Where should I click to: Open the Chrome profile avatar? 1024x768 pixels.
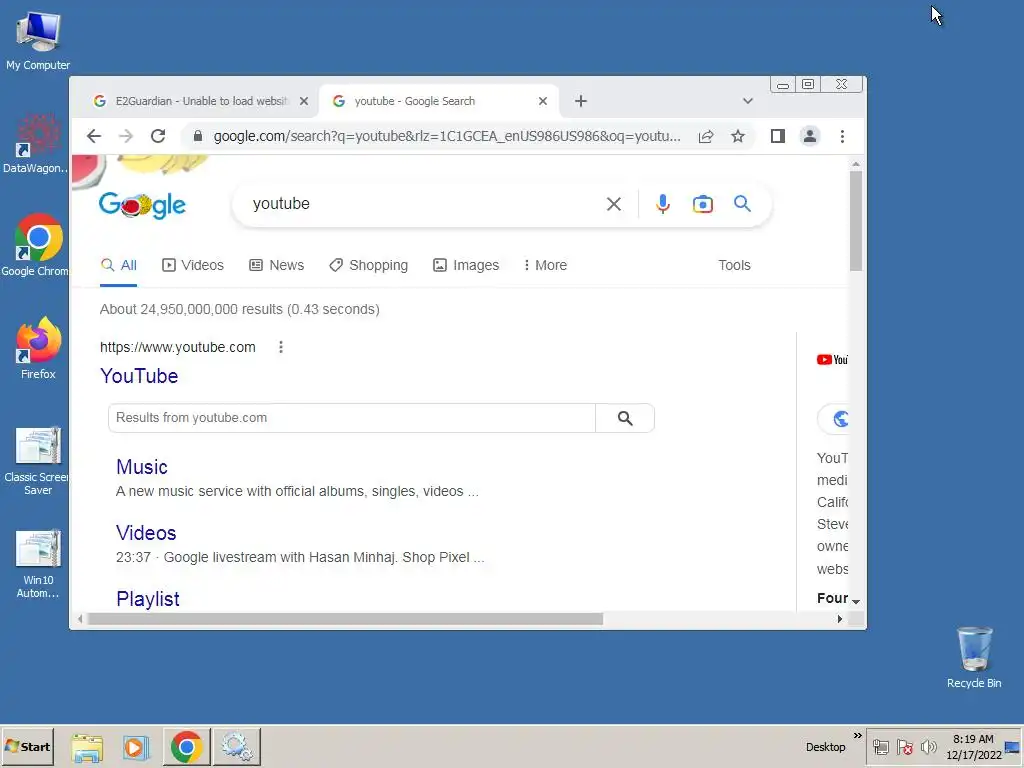click(x=810, y=136)
